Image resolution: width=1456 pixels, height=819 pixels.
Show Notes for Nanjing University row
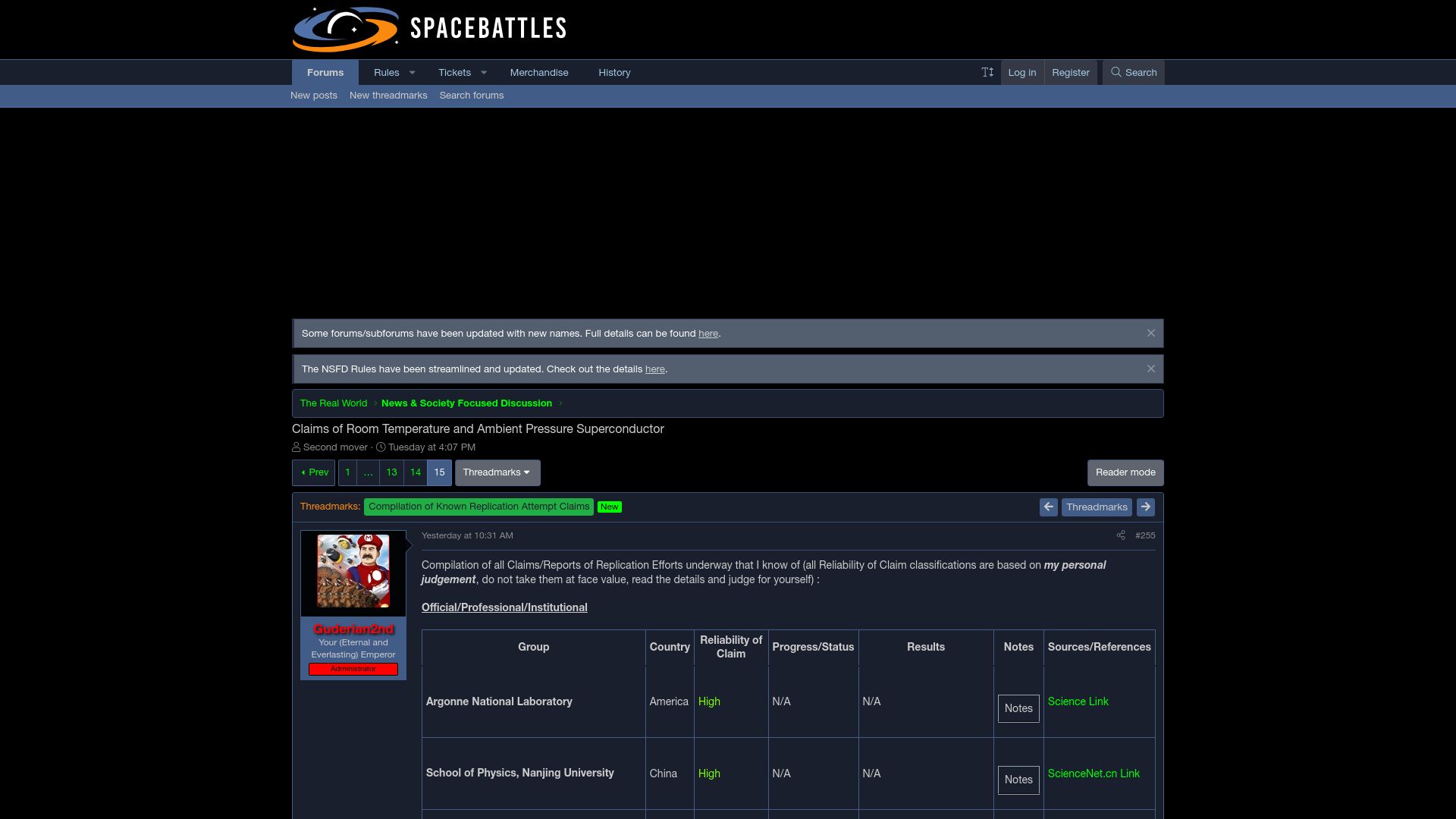[1018, 780]
